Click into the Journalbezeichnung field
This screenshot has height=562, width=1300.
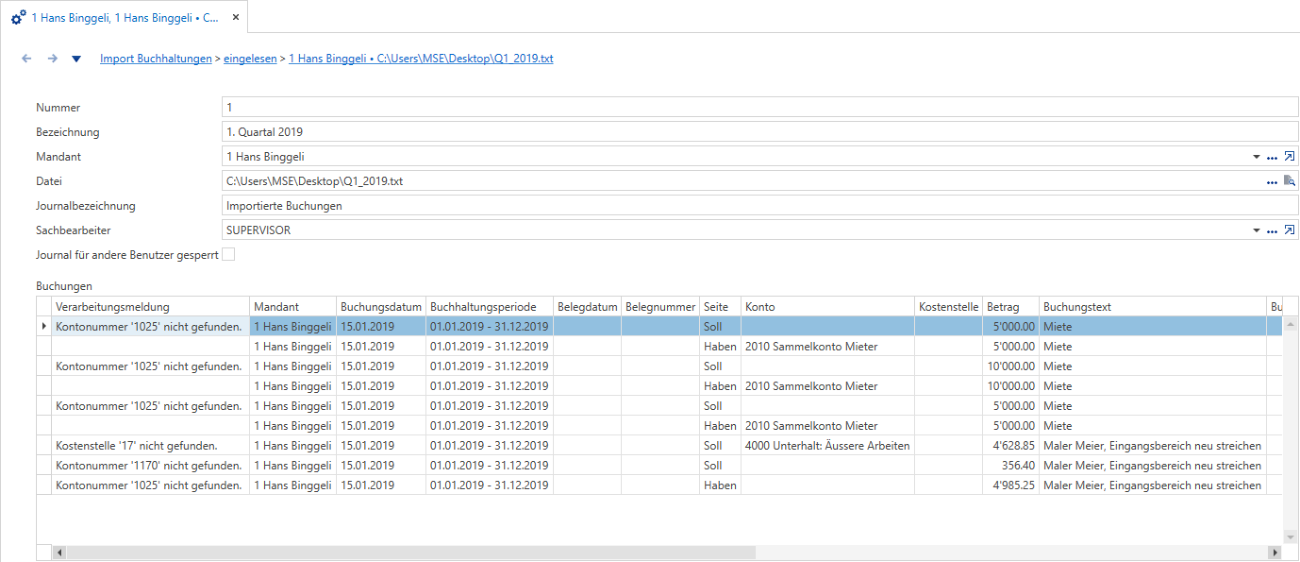point(760,205)
